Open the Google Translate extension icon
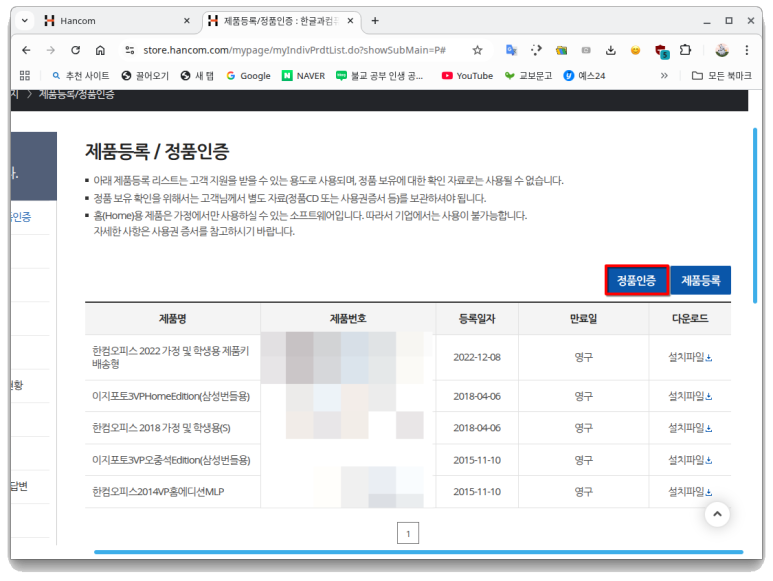773x581 pixels. point(511,50)
